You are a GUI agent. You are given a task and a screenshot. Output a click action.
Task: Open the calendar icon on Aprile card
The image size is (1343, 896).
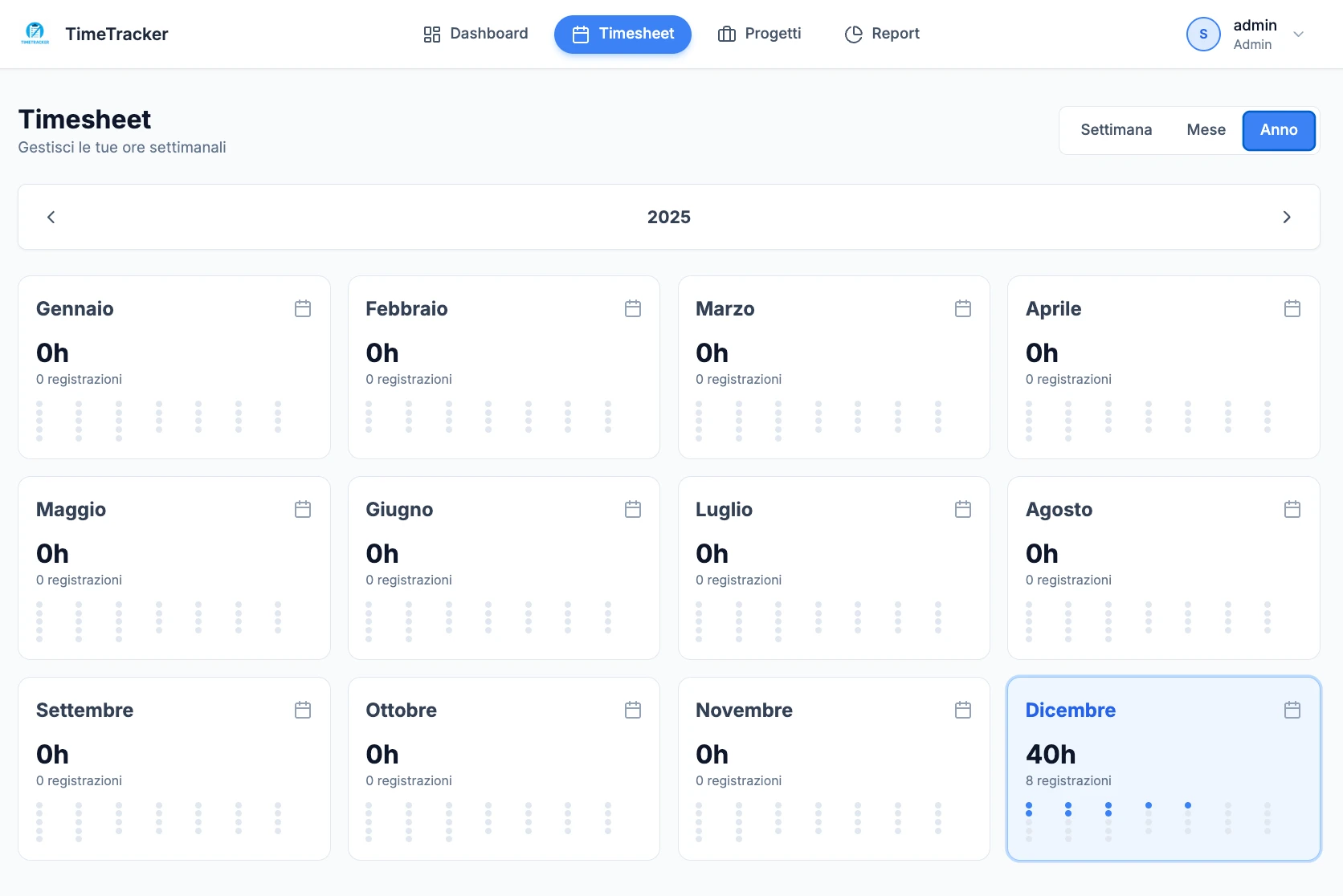[x=1292, y=308]
